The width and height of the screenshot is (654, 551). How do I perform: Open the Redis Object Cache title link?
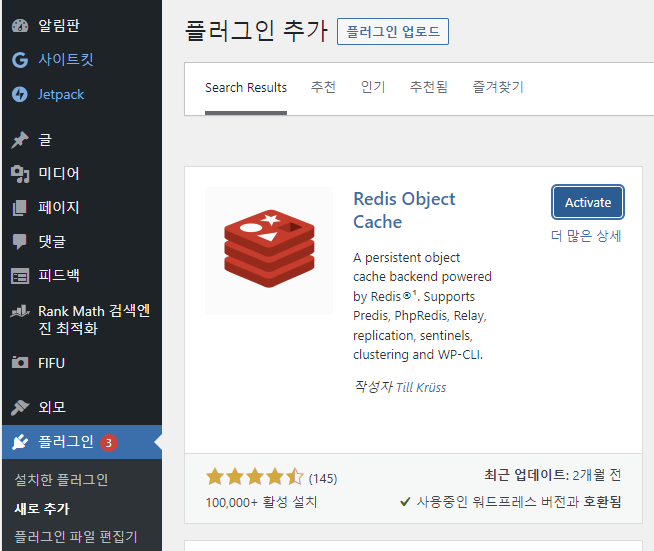tap(404, 210)
